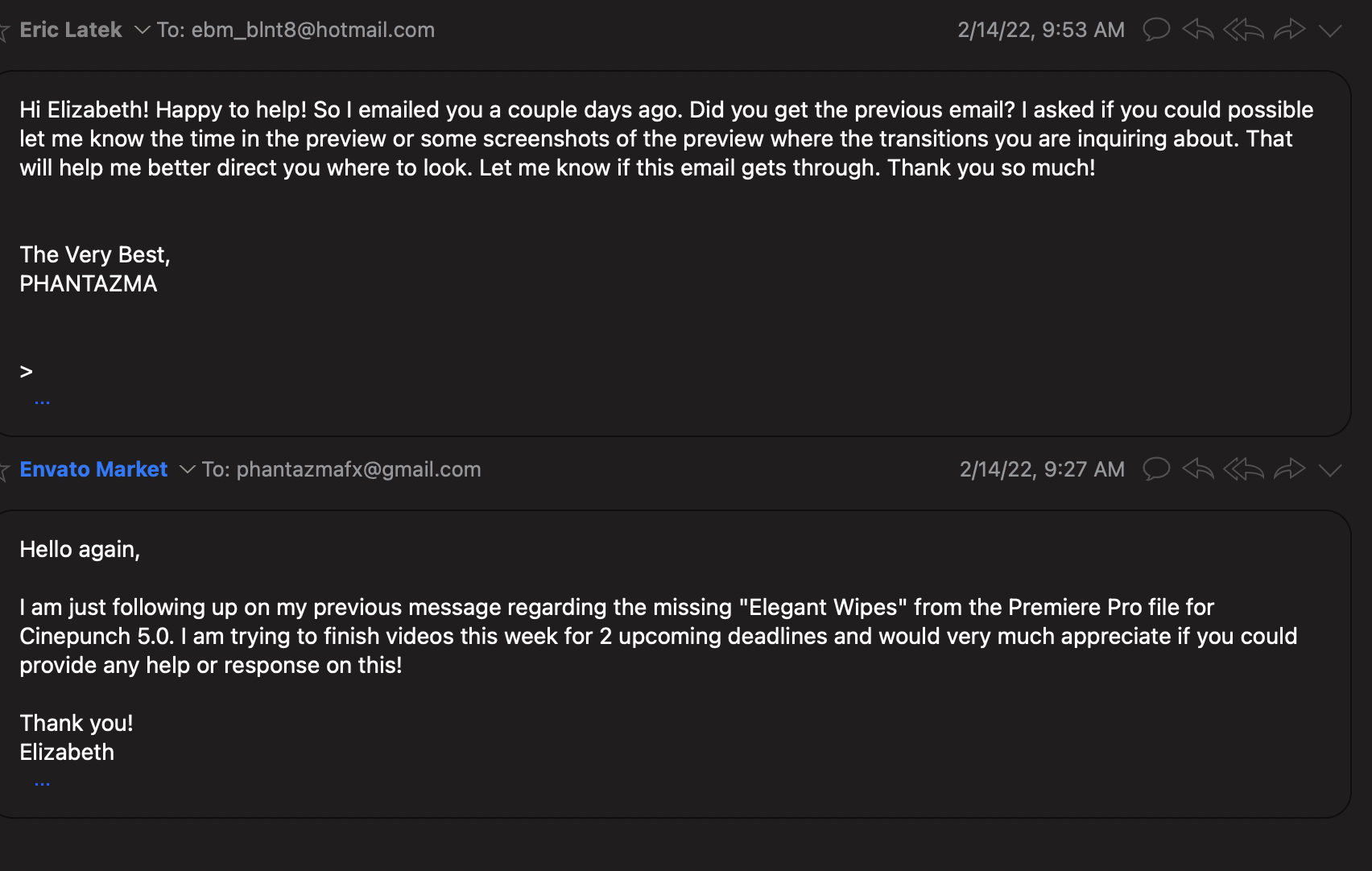Reply all on Envato Market email
This screenshot has height=871, width=1372.
tap(1243, 469)
